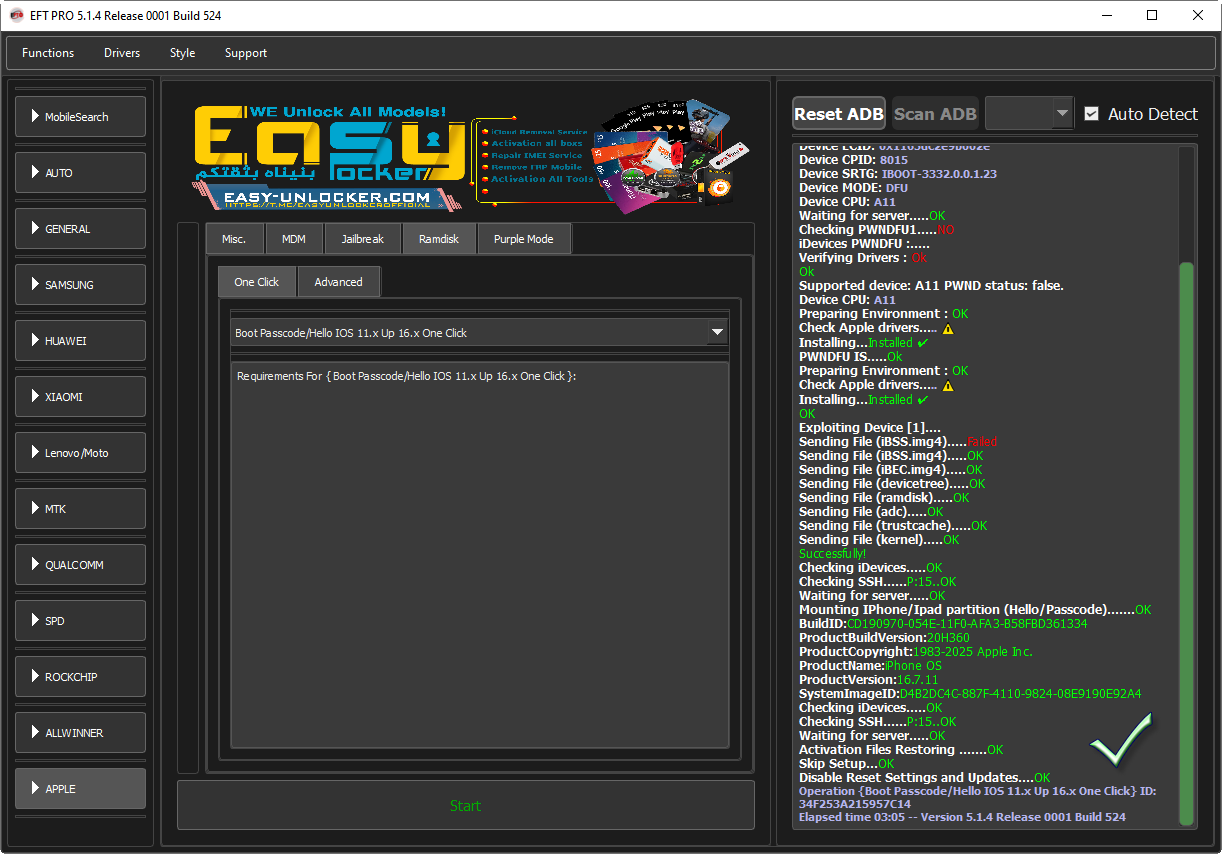
Task: Maximize the EFT PRO window
Action: pyautogui.click(x=1152, y=15)
